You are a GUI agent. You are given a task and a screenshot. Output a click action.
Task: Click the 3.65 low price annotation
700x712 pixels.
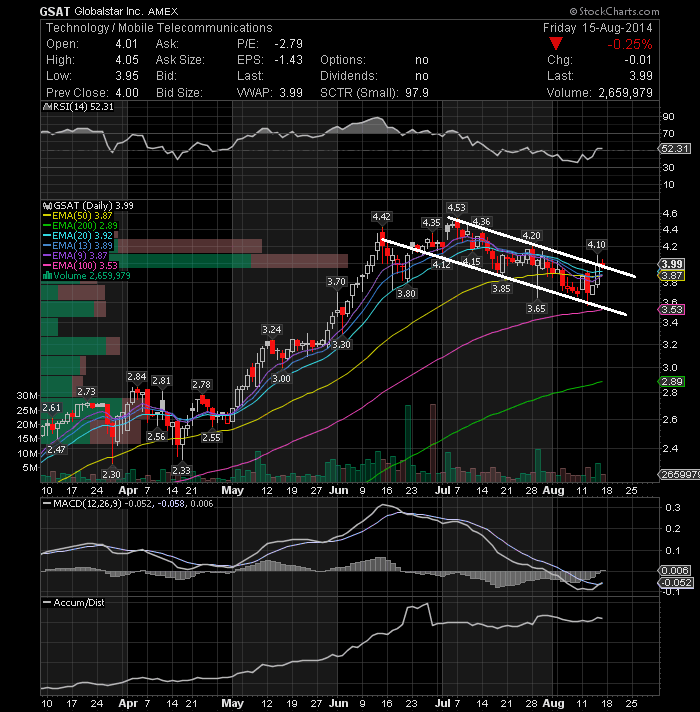[536, 309]
